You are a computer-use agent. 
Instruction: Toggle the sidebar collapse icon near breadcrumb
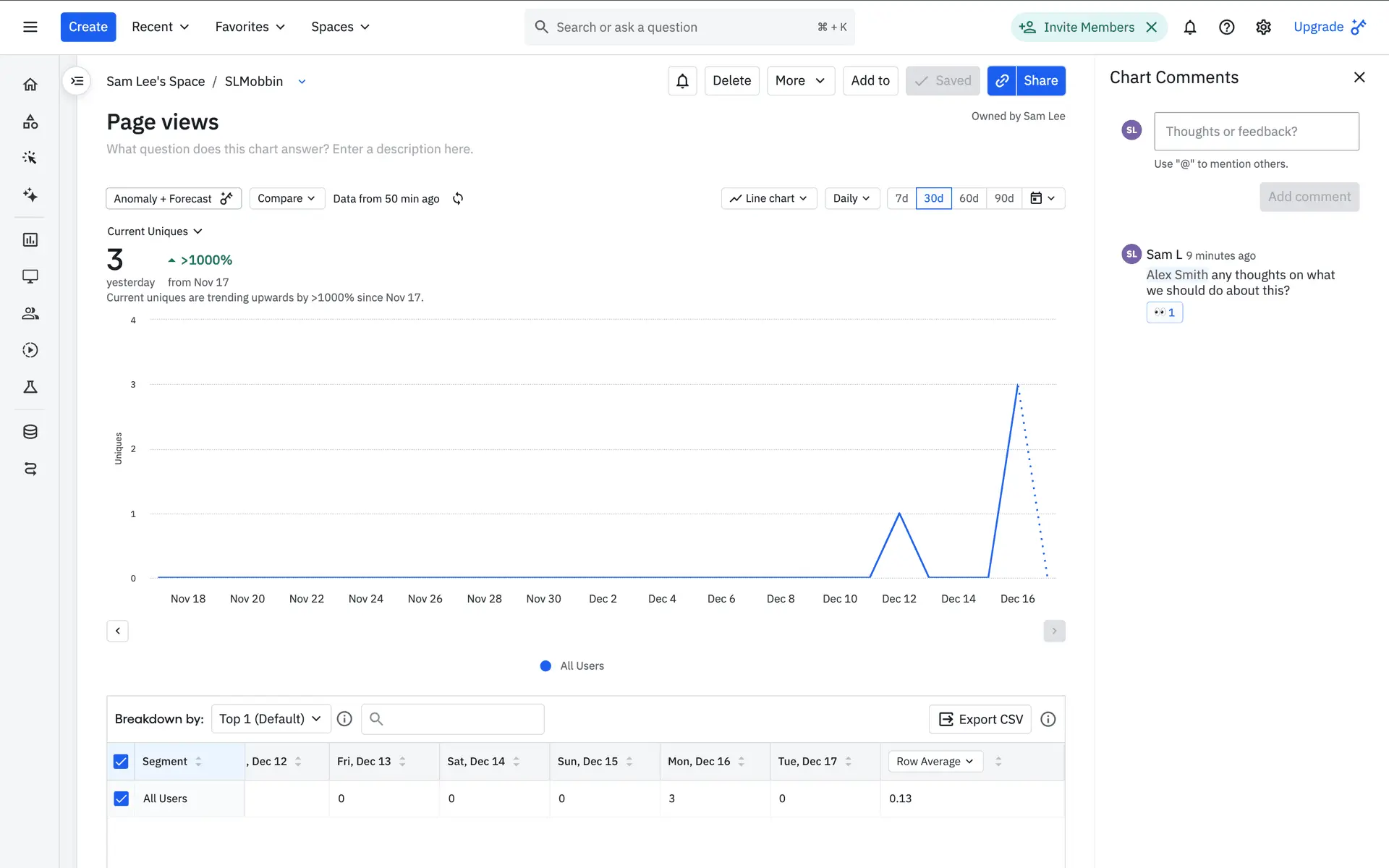(77, 81)
